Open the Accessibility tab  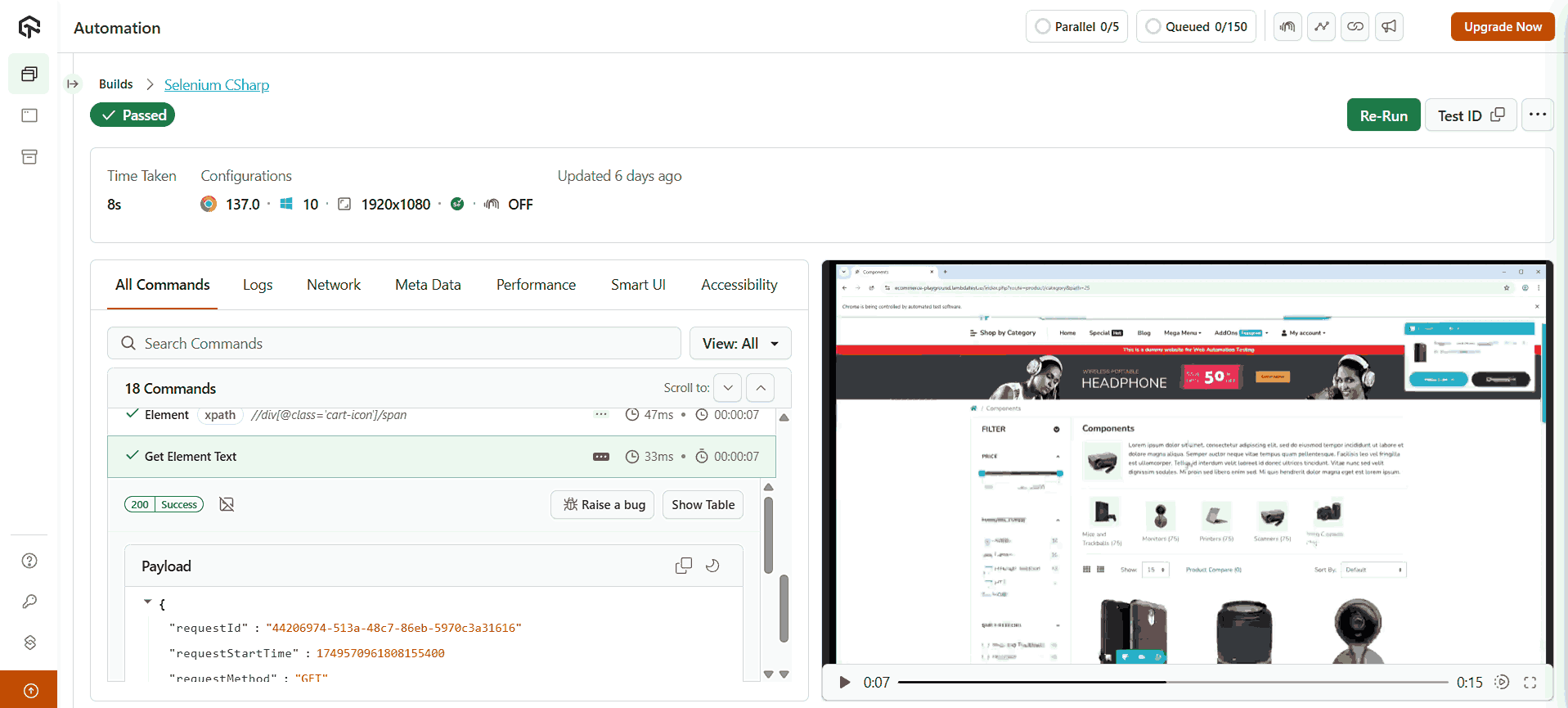(x=739, y=285)
